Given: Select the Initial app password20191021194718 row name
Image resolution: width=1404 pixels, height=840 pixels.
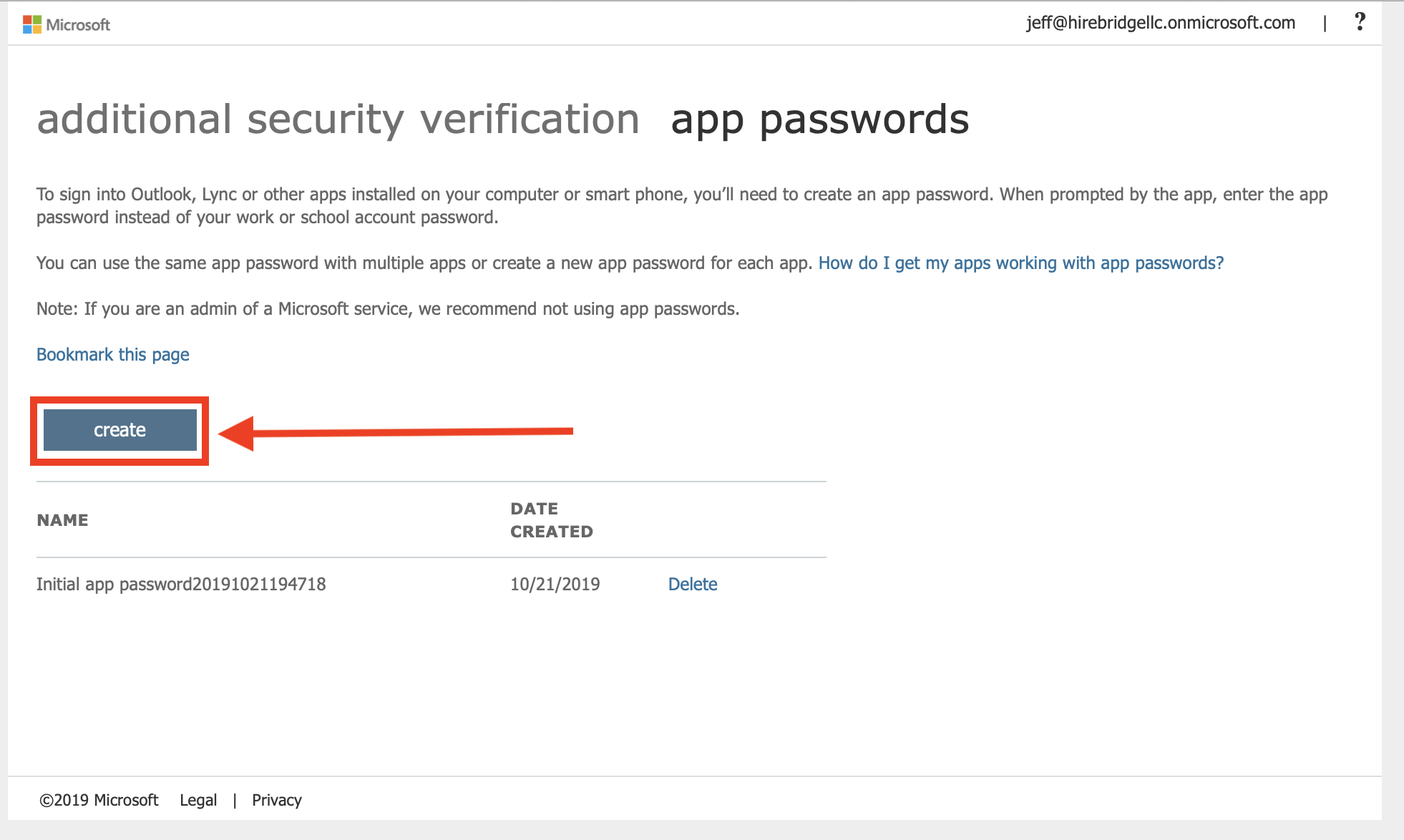Looking at the screenshot, I should pyautogui.click(x=181, y=585).
